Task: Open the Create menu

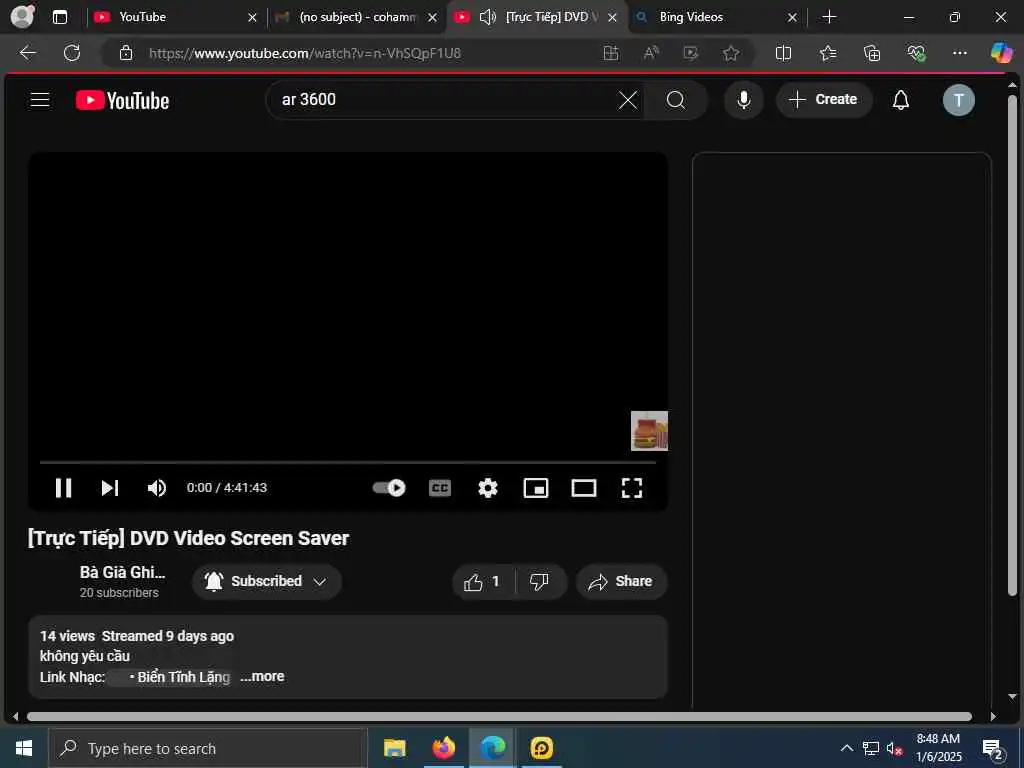Action: coord(824,100)
